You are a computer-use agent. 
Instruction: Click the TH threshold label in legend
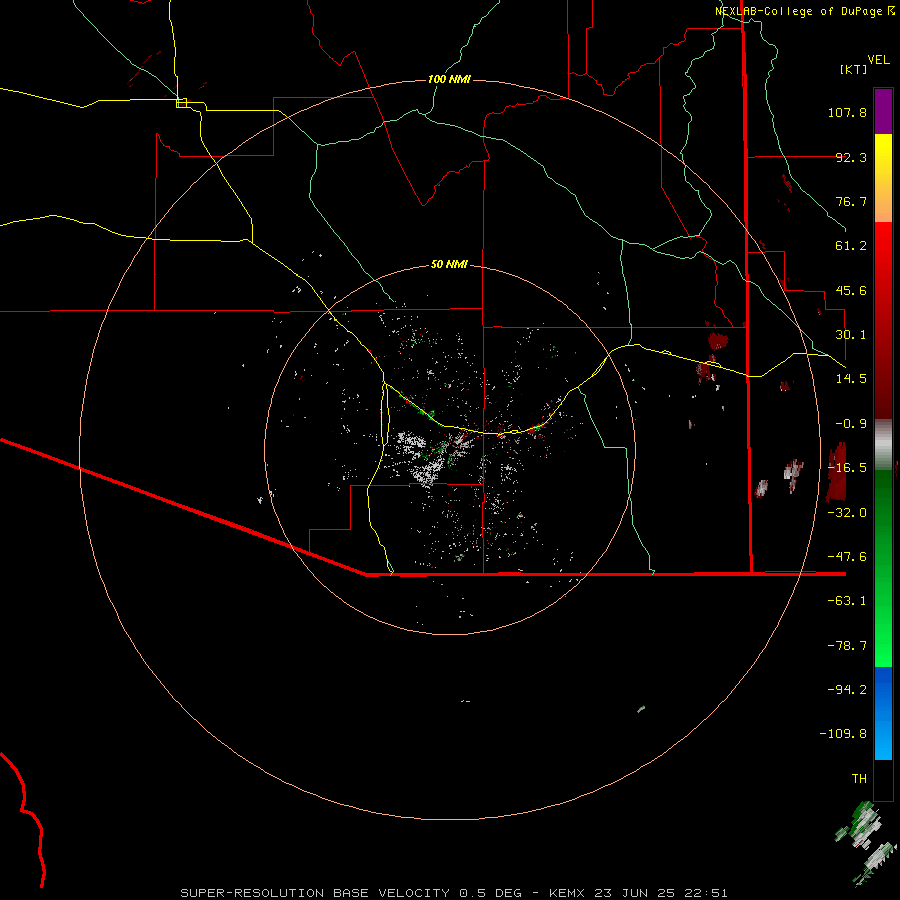[859, 779]
